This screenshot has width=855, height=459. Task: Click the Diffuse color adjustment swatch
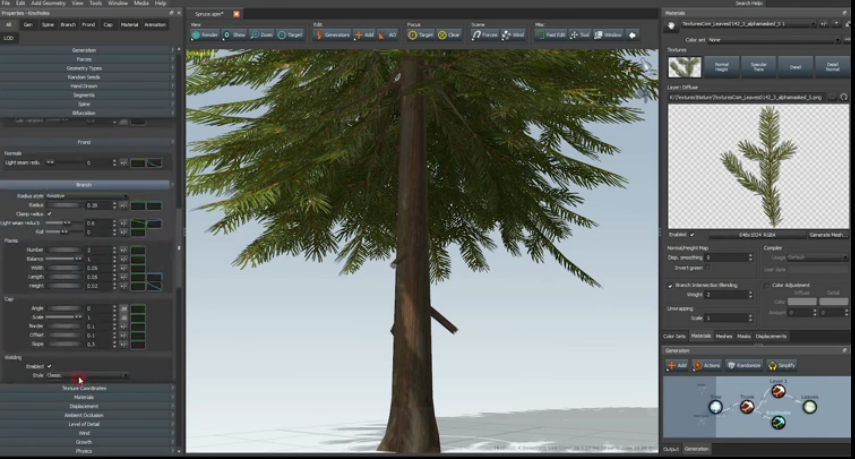point(802,301)
